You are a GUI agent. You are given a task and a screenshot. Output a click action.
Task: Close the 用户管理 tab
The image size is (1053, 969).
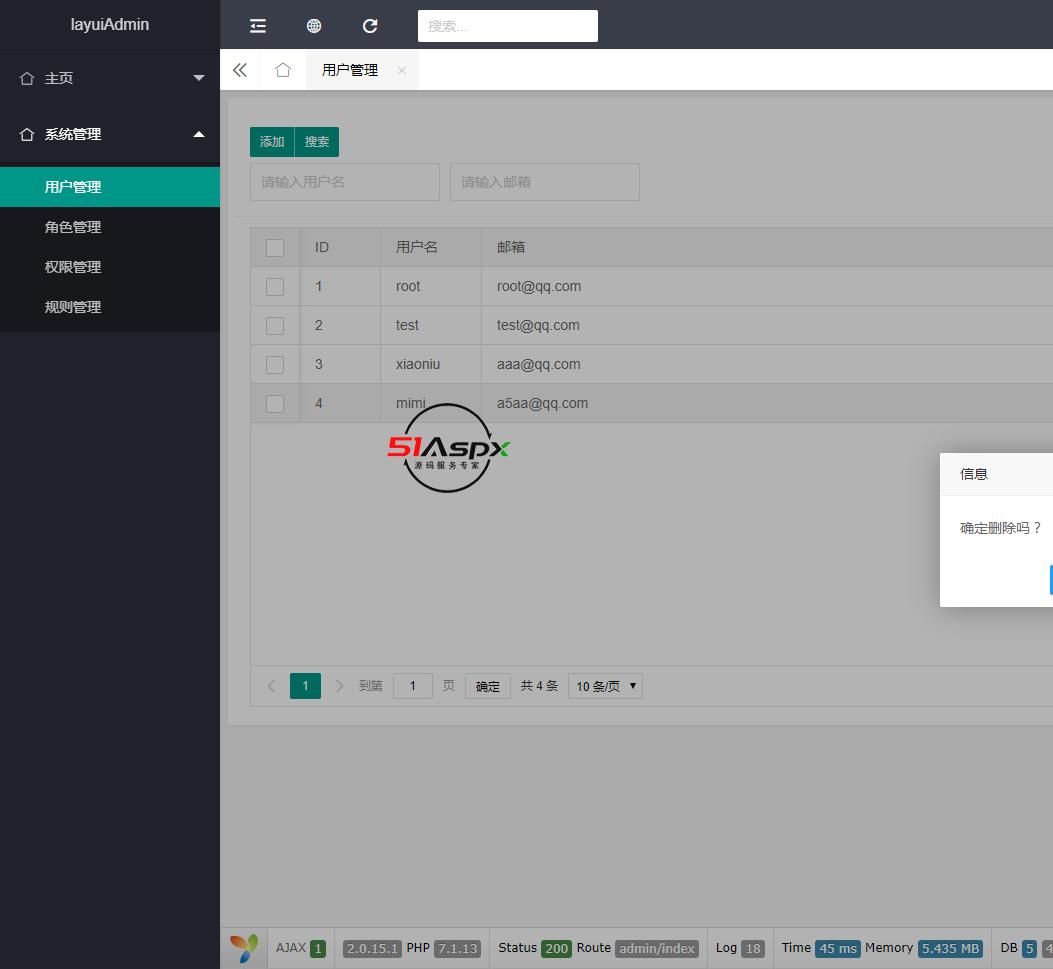(402, 70)
